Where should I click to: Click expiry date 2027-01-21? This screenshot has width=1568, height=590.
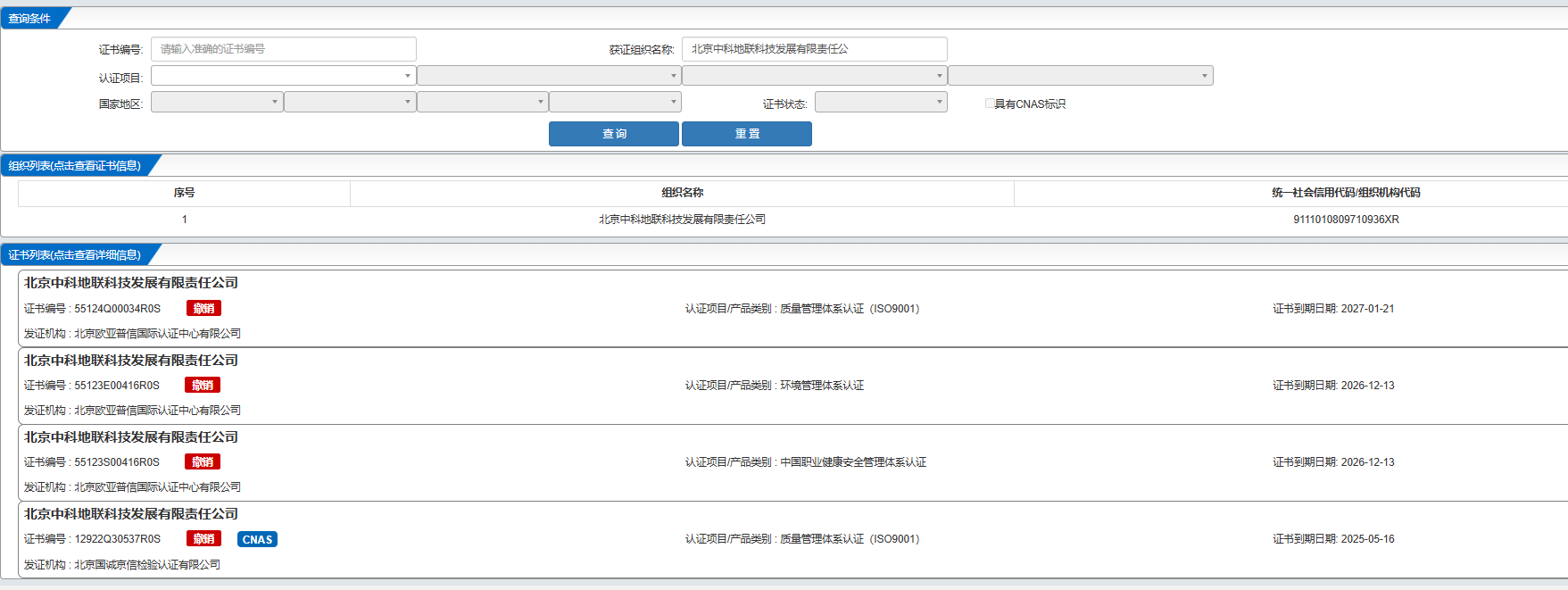[1367, 309]
